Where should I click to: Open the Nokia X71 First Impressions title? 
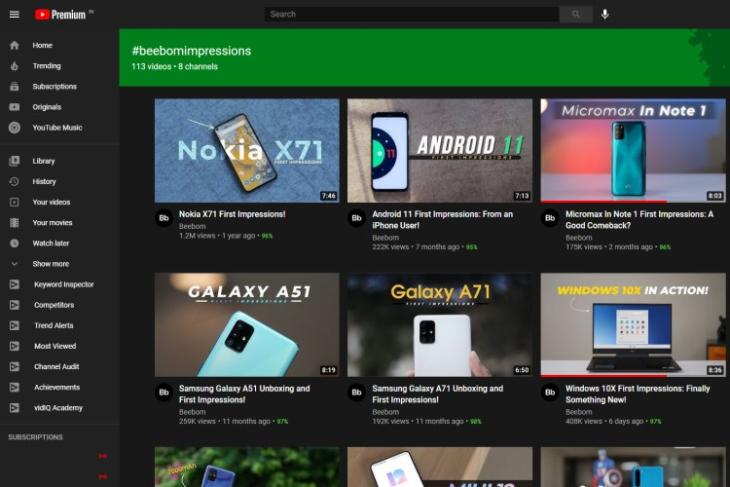(232, 214)
